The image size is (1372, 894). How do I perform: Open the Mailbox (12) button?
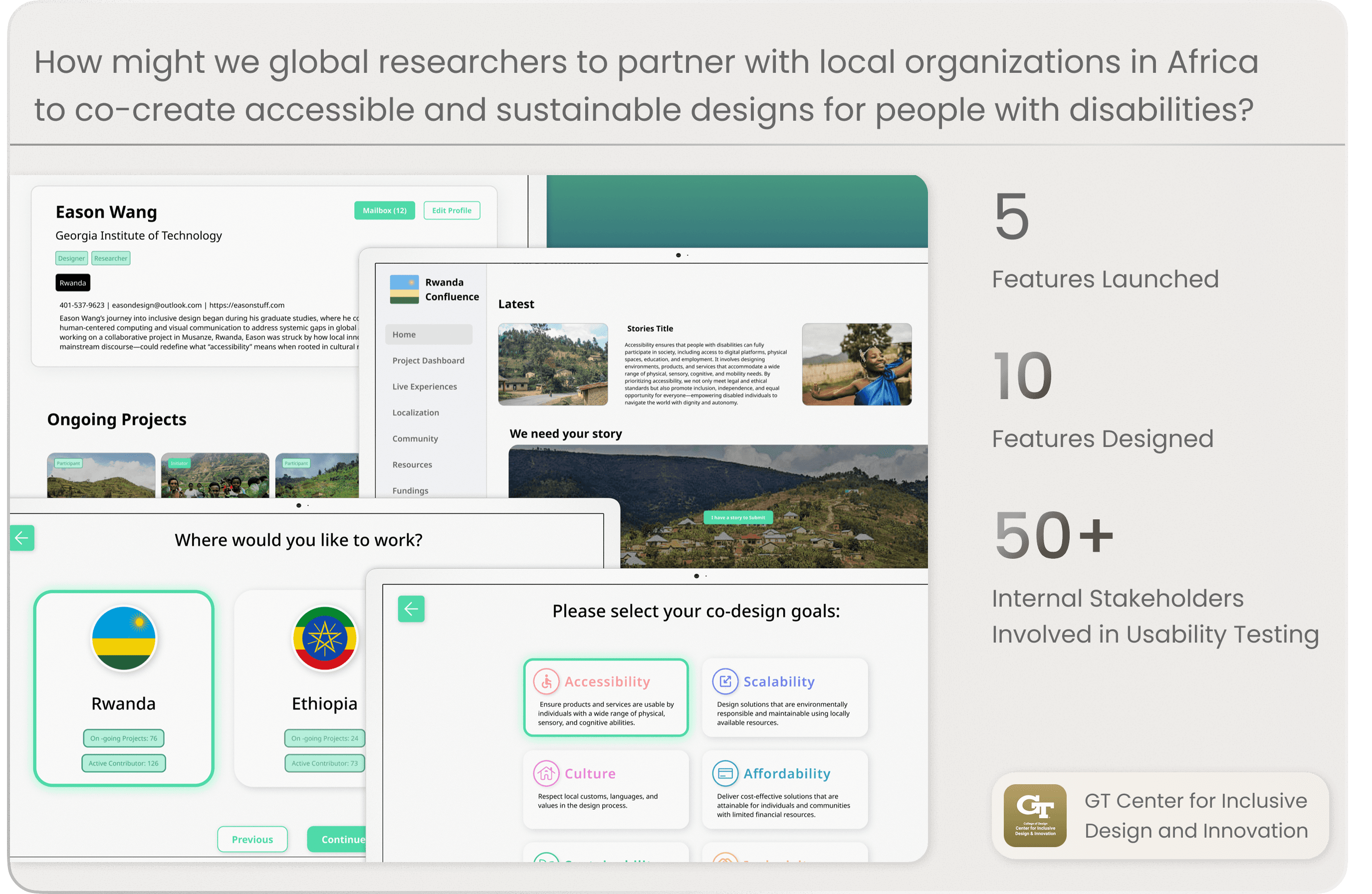click(x=385, y=211)
